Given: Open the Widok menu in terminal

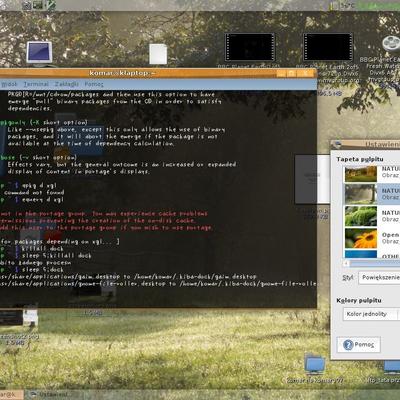Looking at the screenshot, I should (9, 84).
